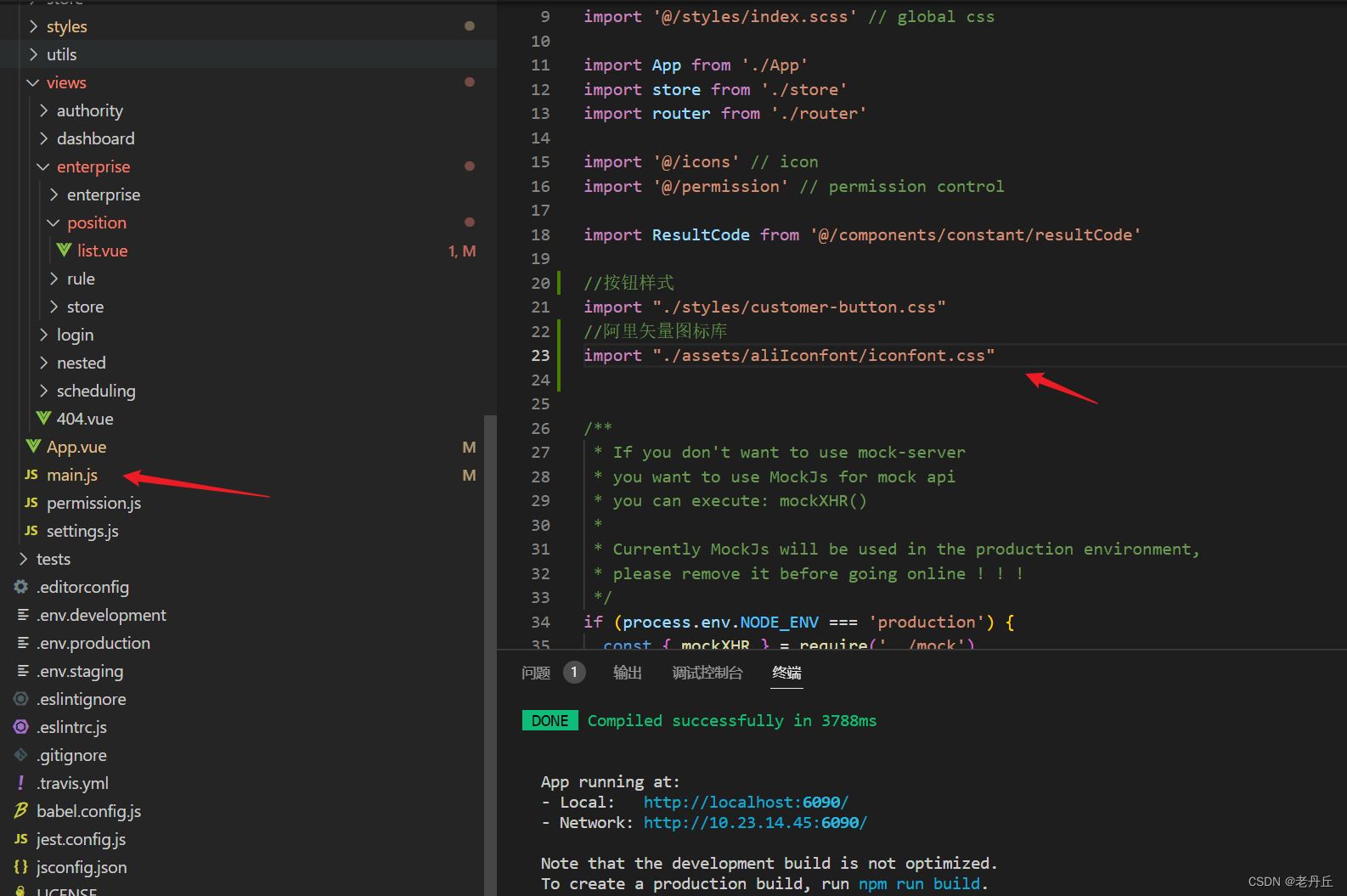The height and width of the screenshot is (896, 1347).
Task: Click the Babel icon beside babel.config.js
Action: coord(21,811)
